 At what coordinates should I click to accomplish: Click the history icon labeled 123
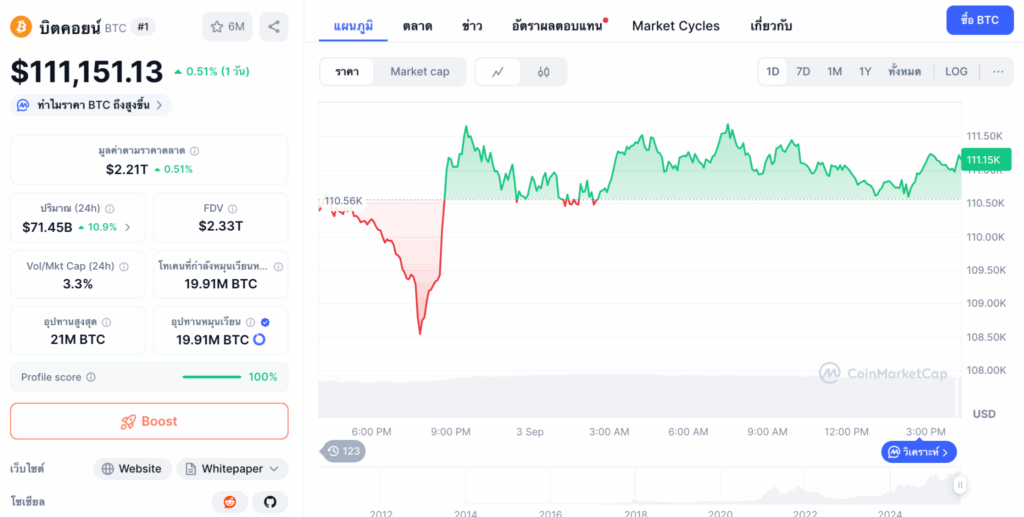tap(343, 451)
